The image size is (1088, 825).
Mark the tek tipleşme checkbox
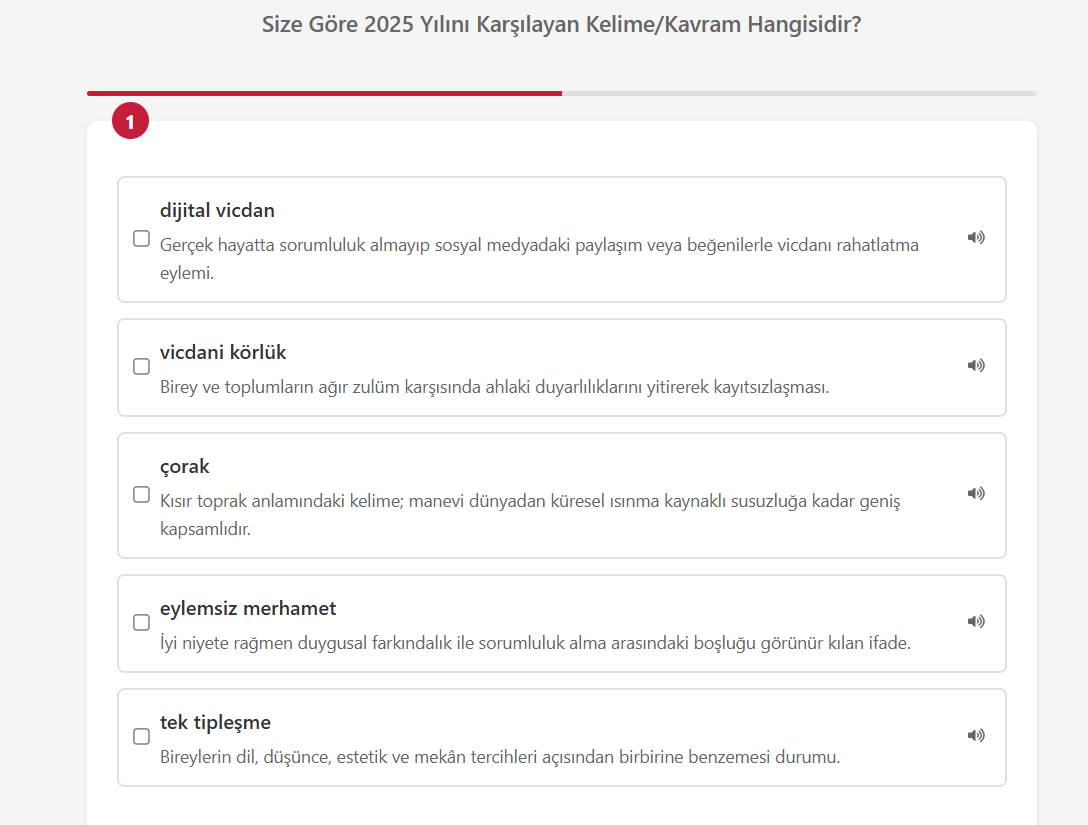[x=142, y=736]
